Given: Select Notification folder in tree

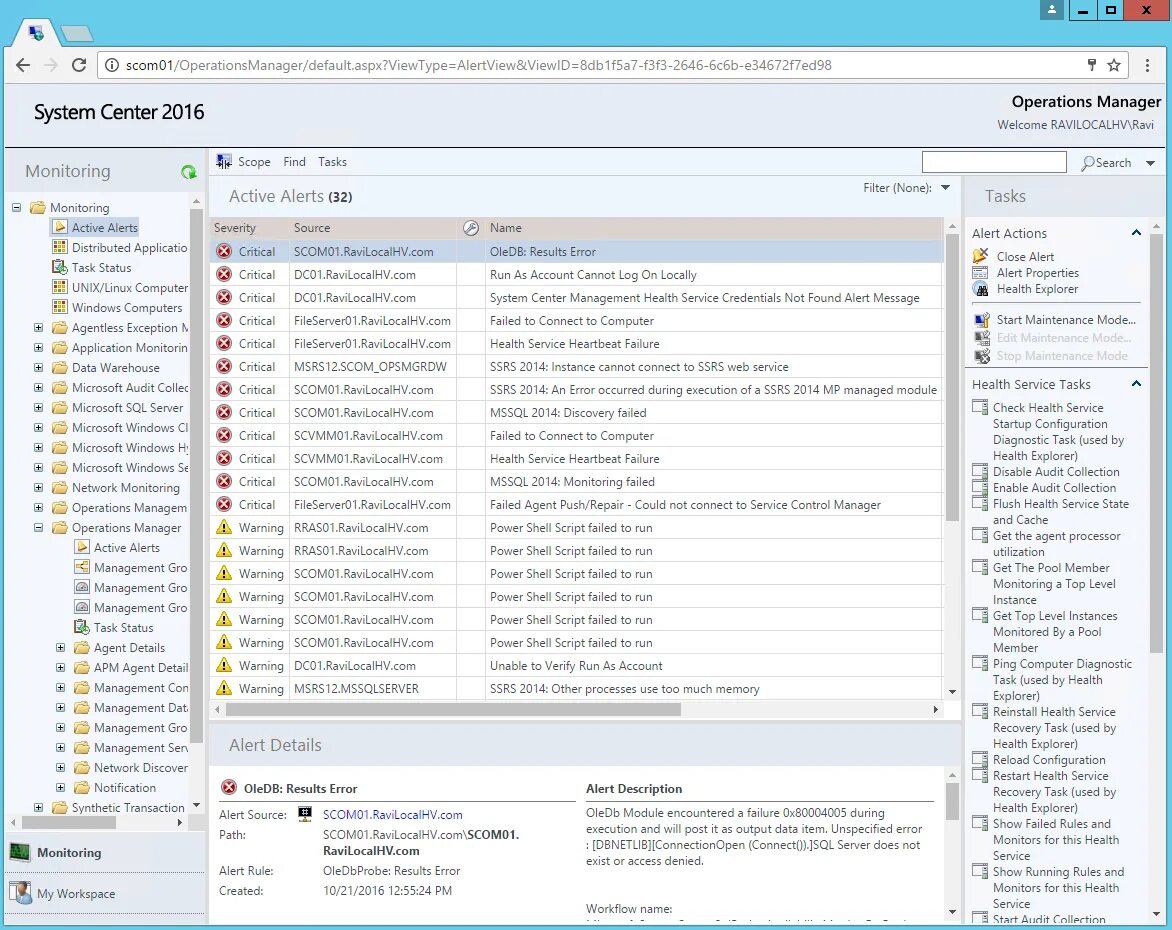Looking at the screenshot, I should (x=125, y=787).
